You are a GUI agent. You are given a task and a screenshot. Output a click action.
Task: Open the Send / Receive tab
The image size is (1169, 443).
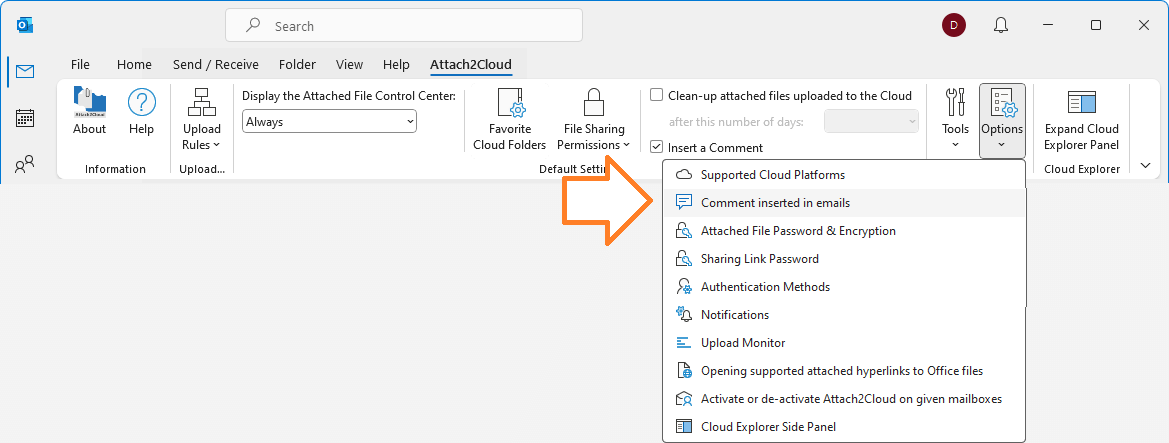pos(215,65)
